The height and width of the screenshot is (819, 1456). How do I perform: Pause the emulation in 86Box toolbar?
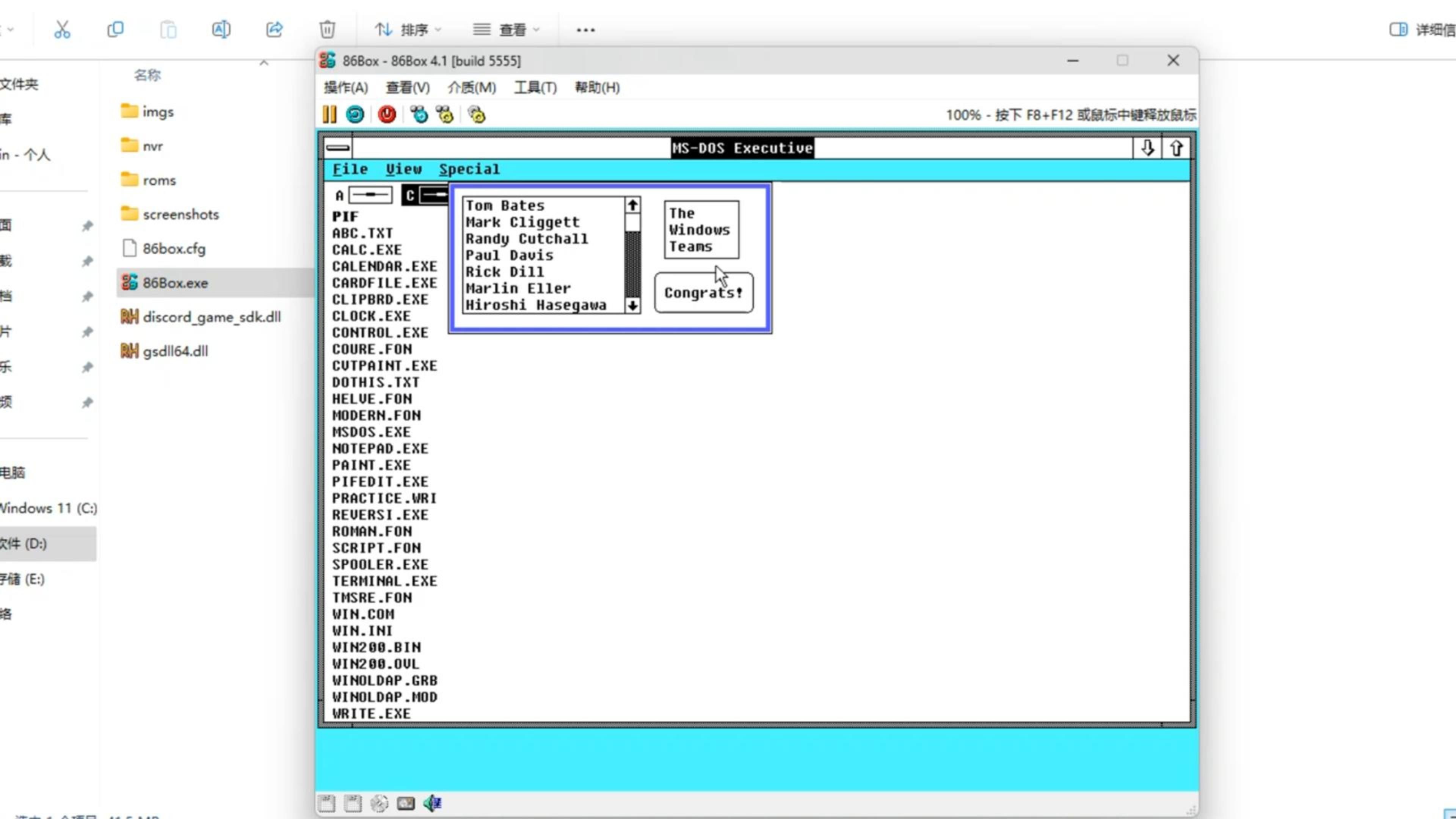tap(329, 115)
